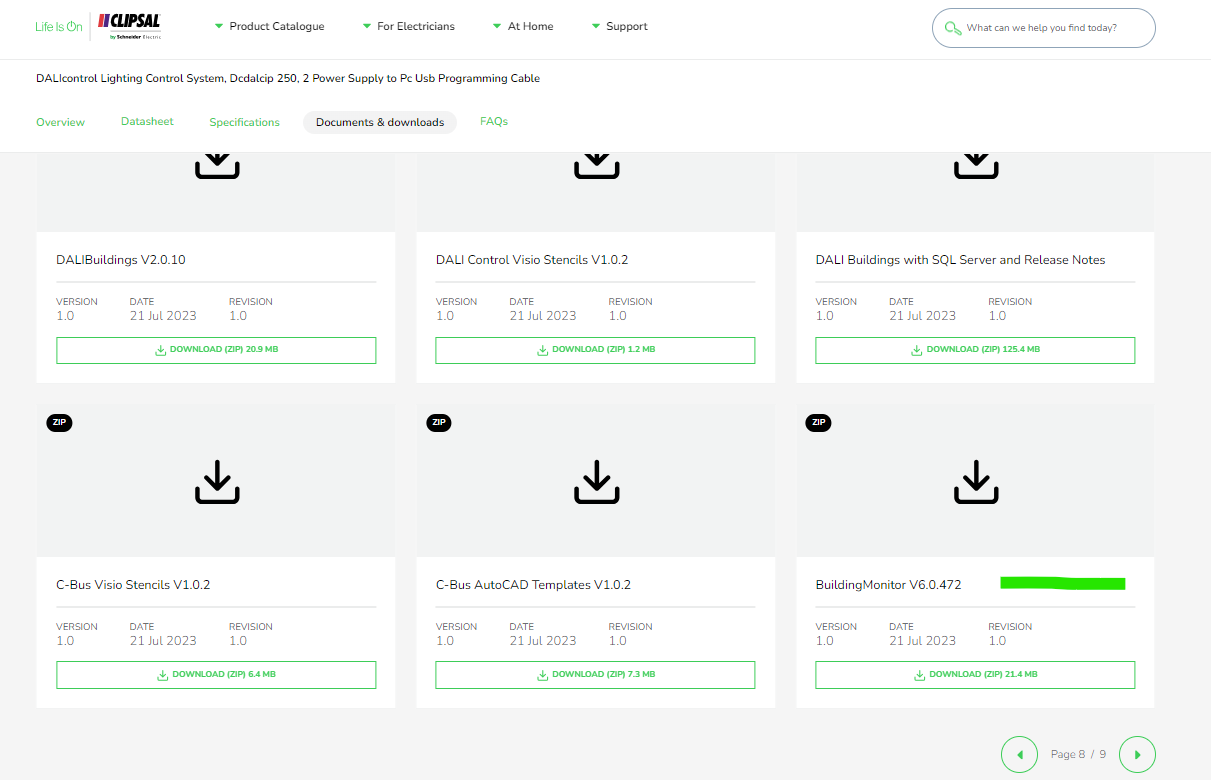Click the DALIBuildings V2.0.10 title
This screenshot has height=780, width=1211.
click(x=121, y=260)
